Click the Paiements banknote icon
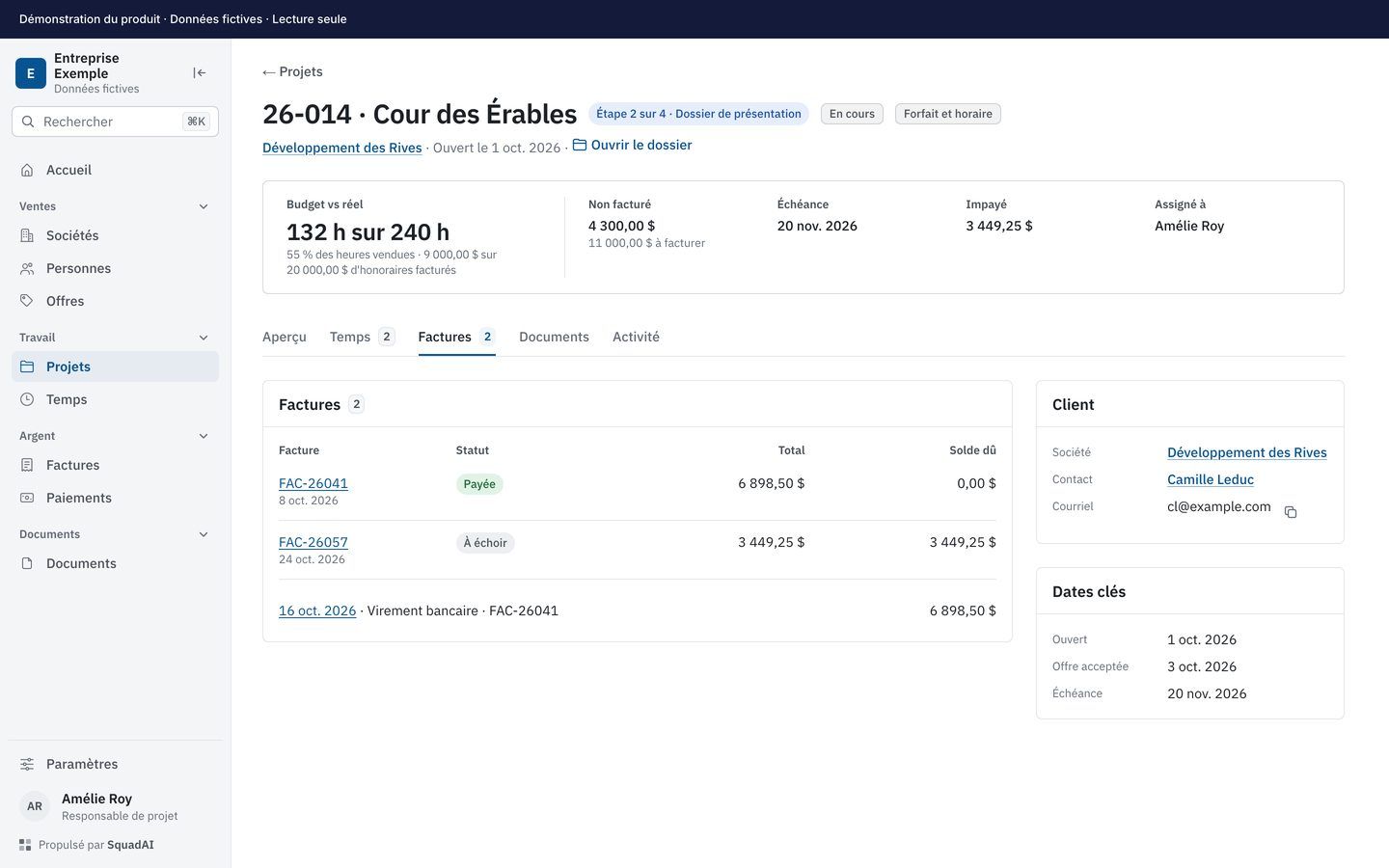 (27, 498)
